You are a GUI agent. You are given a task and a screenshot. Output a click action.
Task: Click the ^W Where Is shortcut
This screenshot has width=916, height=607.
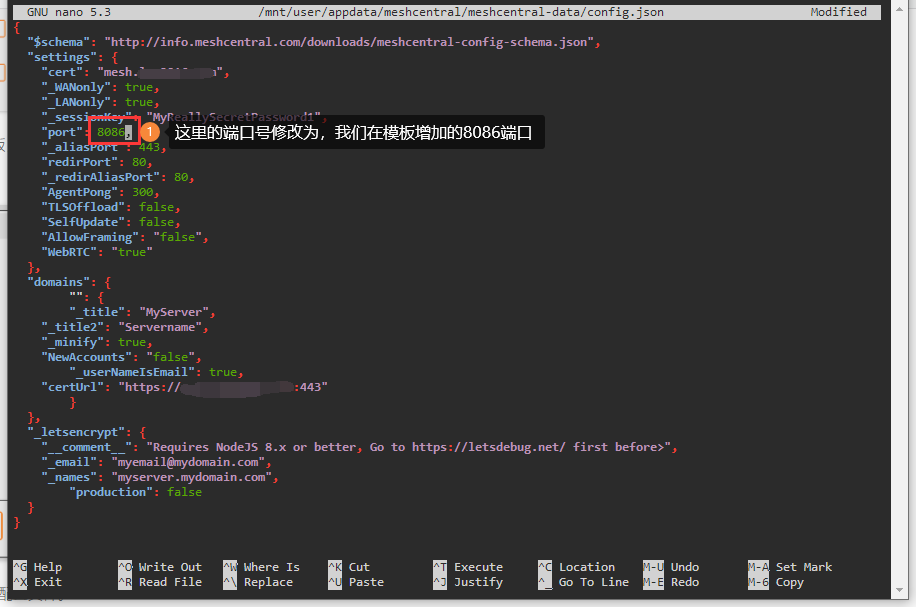point(262,567)
